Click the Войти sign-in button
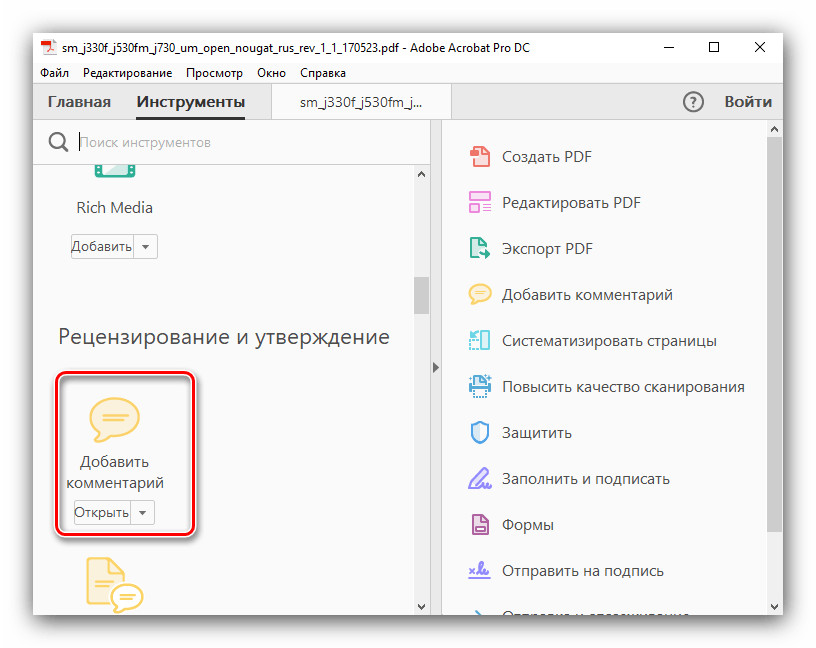The width and height of the screenshot is (816, 648). 748,102
